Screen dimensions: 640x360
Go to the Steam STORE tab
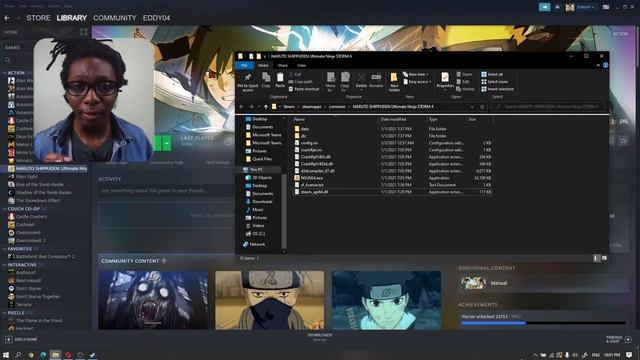pyautogui.click(x=38, y=18)
